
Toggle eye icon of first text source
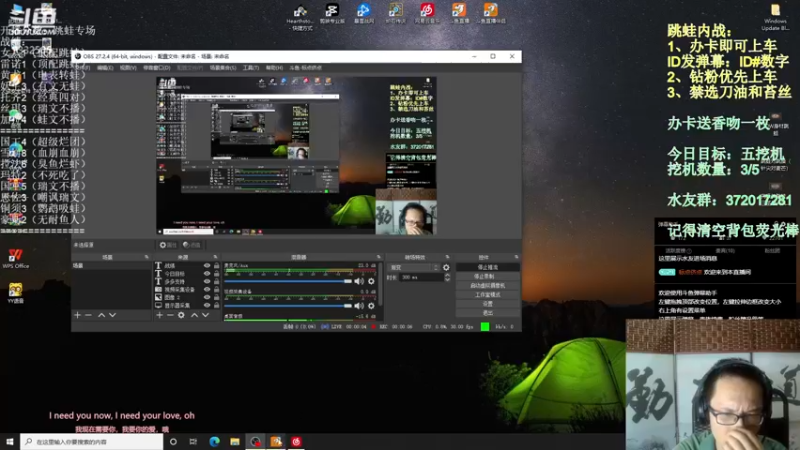[x=207, y=265]
